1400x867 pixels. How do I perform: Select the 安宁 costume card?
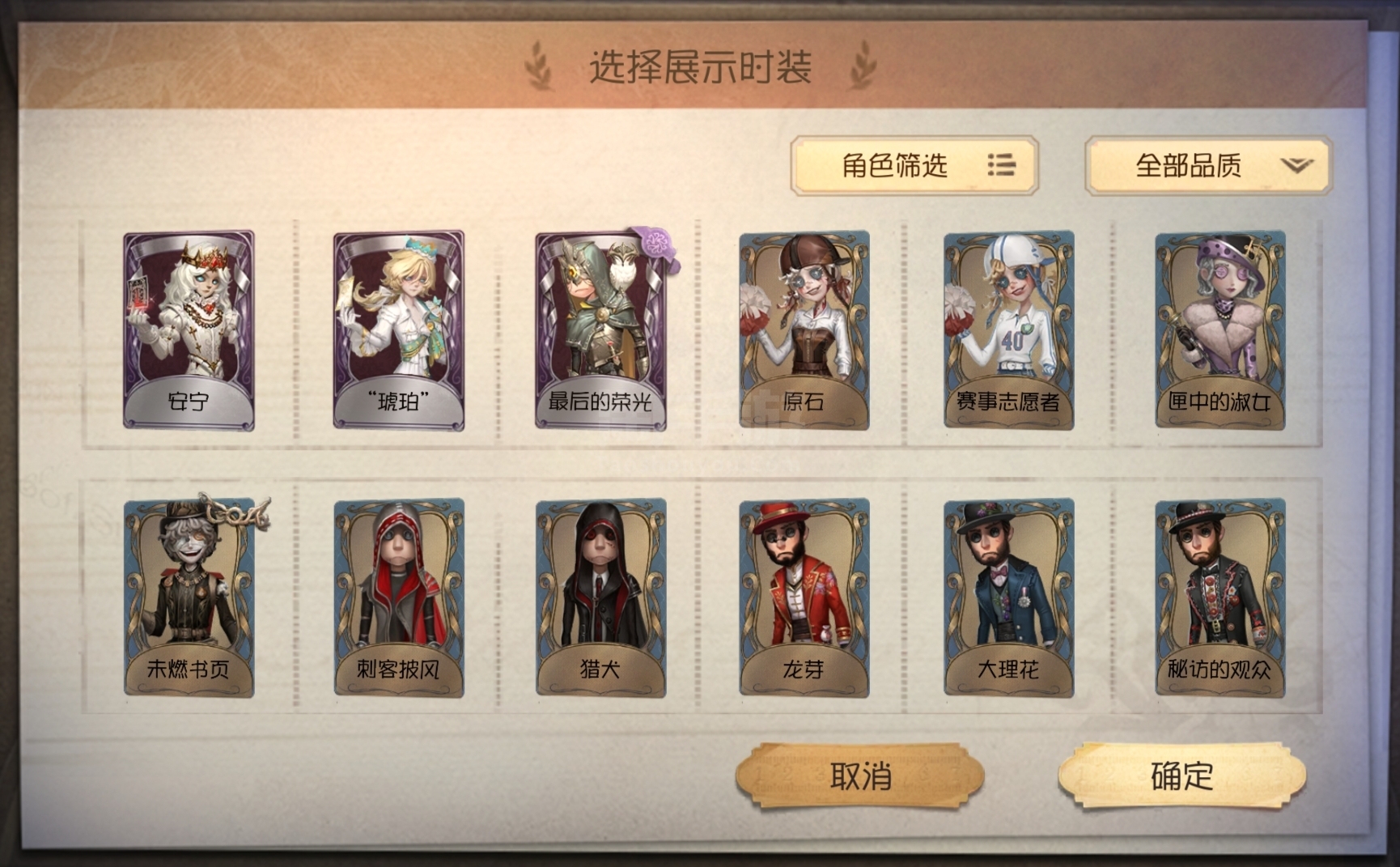[x=189, y=330]
